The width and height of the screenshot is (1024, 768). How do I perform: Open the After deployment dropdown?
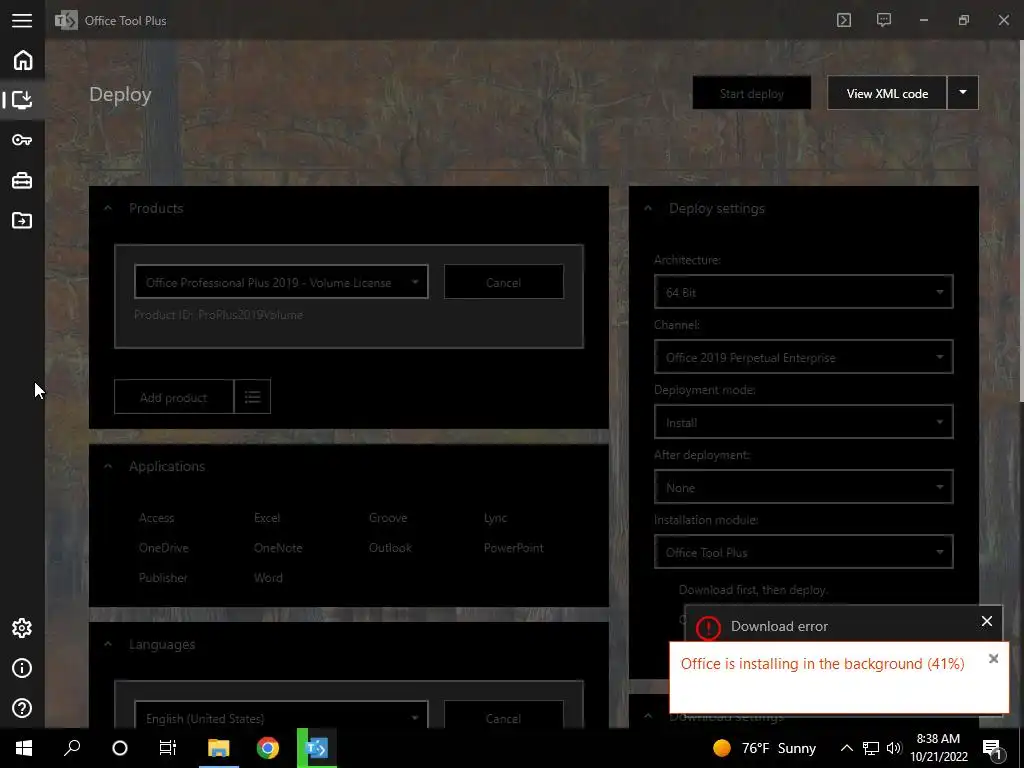(803, 487)
